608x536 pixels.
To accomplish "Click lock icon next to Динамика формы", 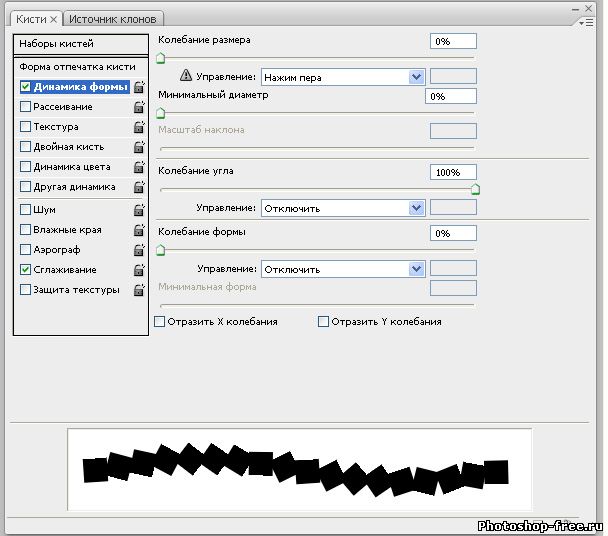I will tap(139, 87).
